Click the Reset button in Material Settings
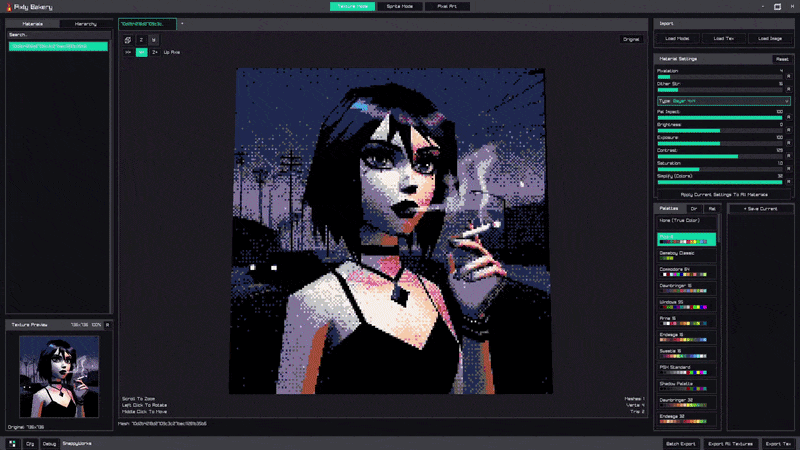Viewport: 800px width, 450px height. coord(782,59)
